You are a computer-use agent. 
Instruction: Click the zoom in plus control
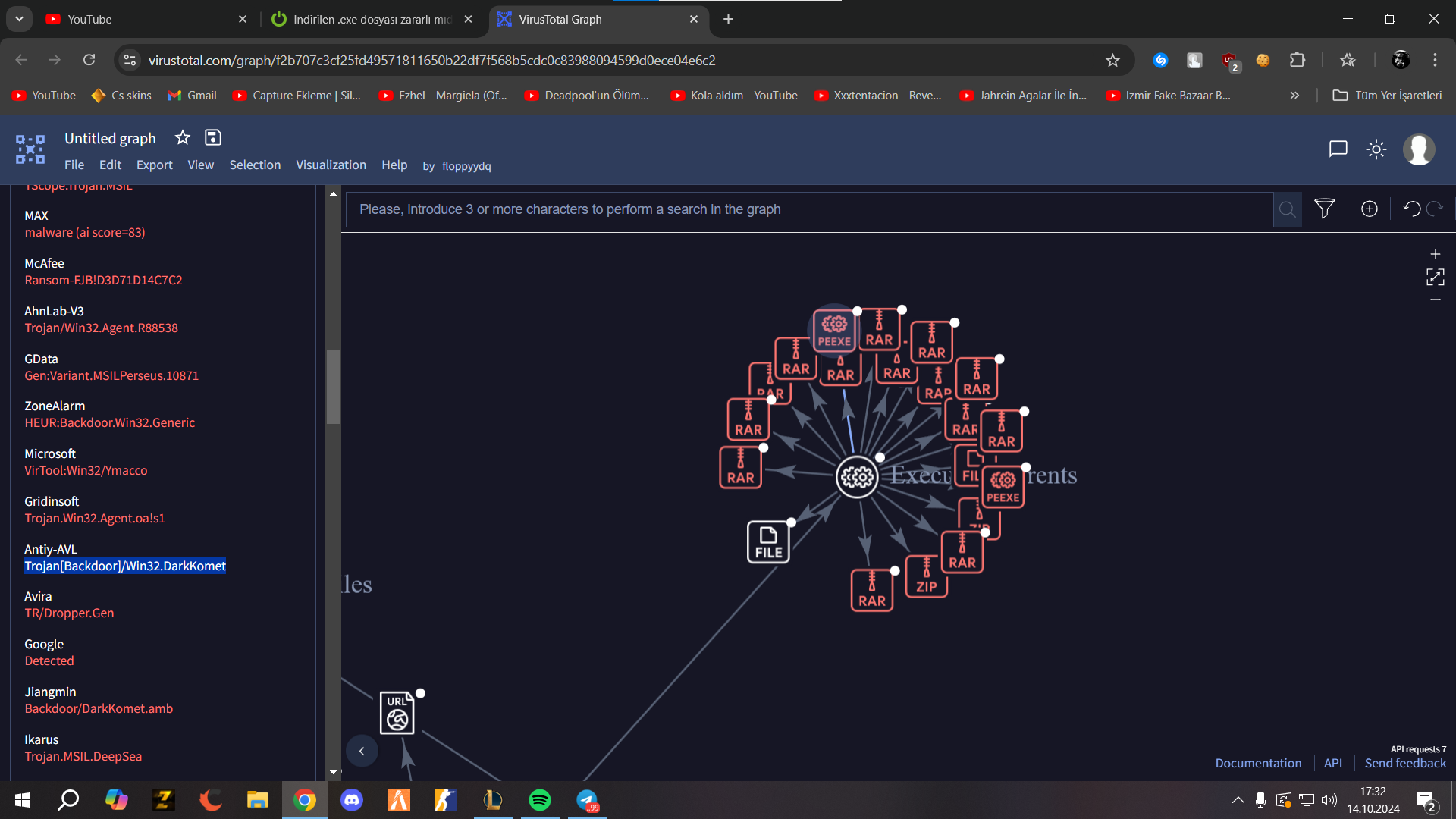tap(1435, 254)
